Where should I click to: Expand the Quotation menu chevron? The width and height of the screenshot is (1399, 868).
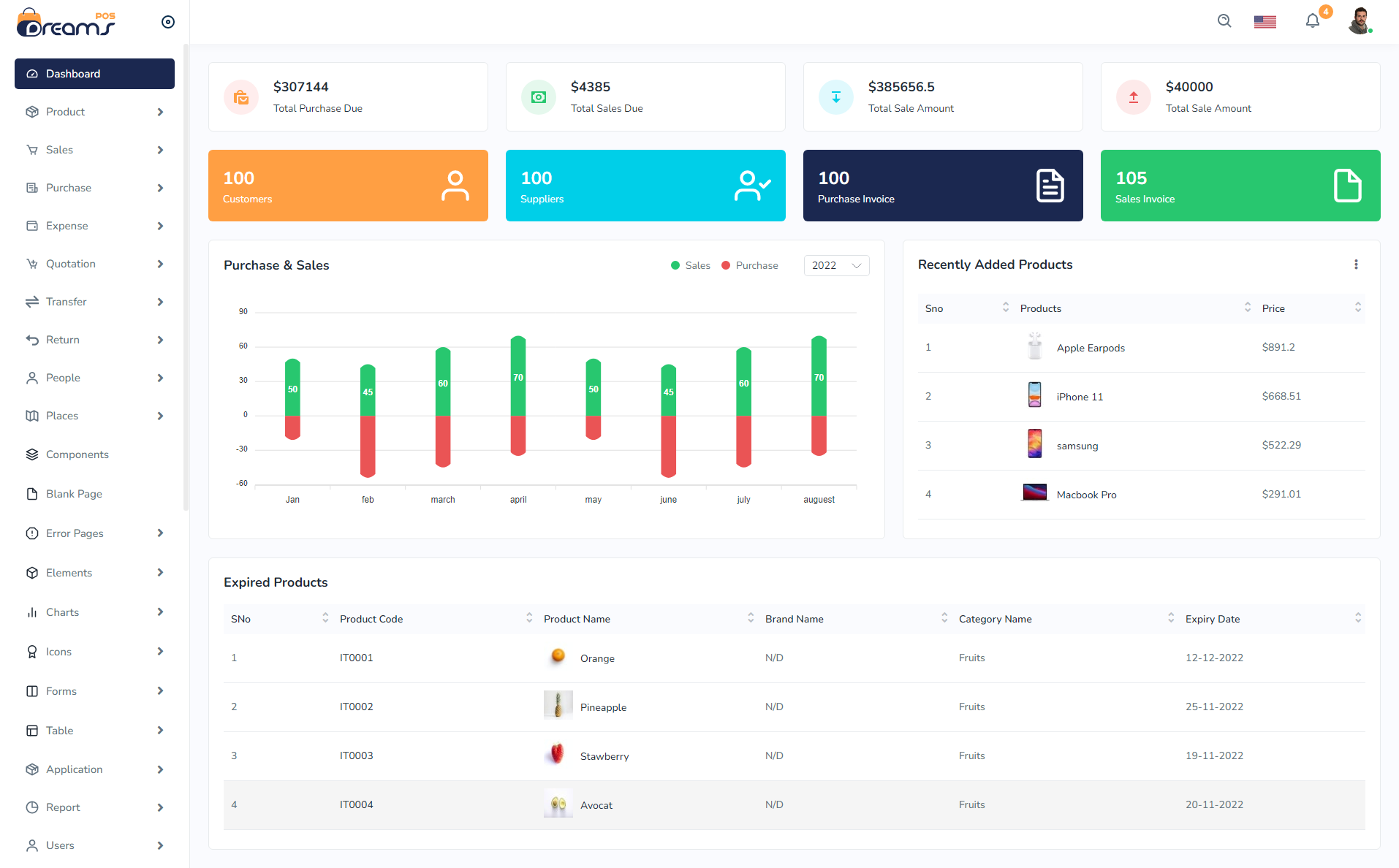[x=160, y=264]
